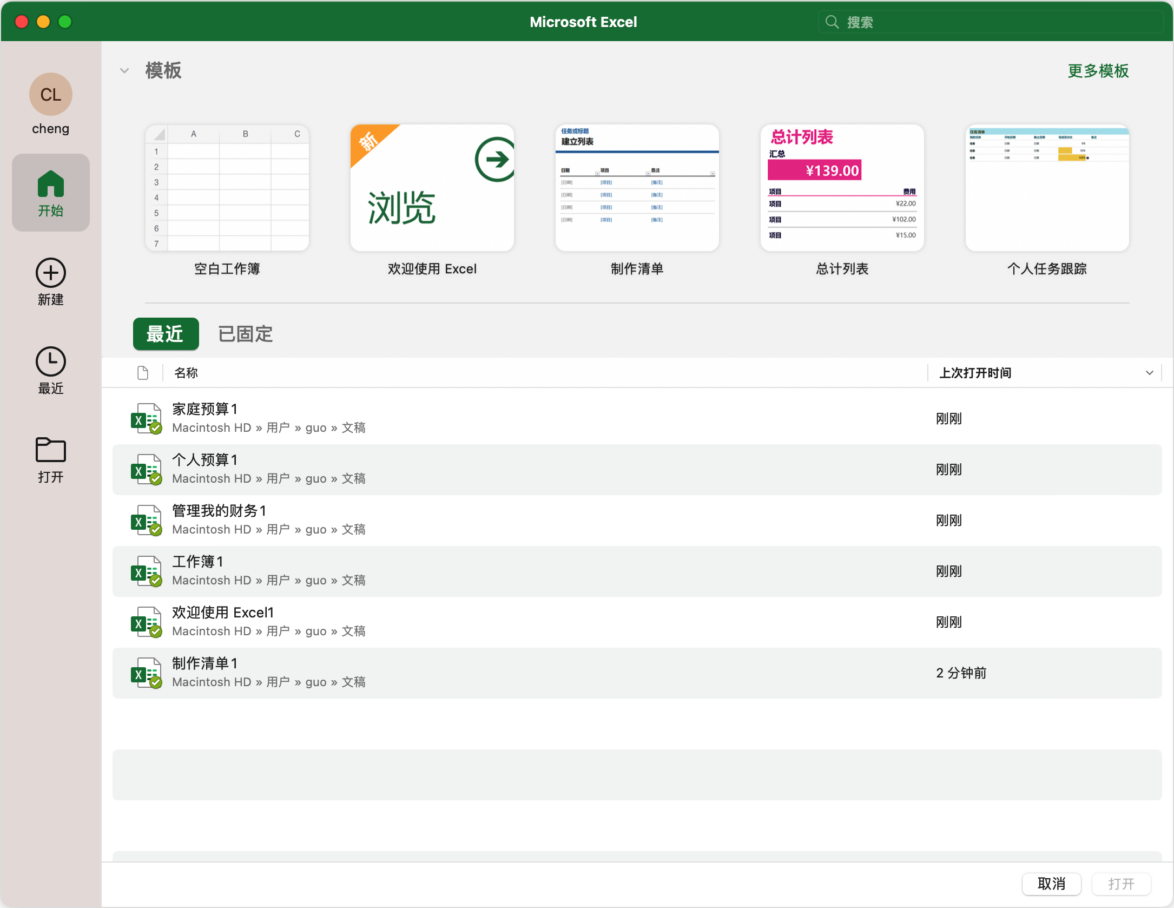Select the 个人任务跟踪 template thumbnail
Image resolution: width=1174 pixels, height=908 pixels.
click(1047, 187)
